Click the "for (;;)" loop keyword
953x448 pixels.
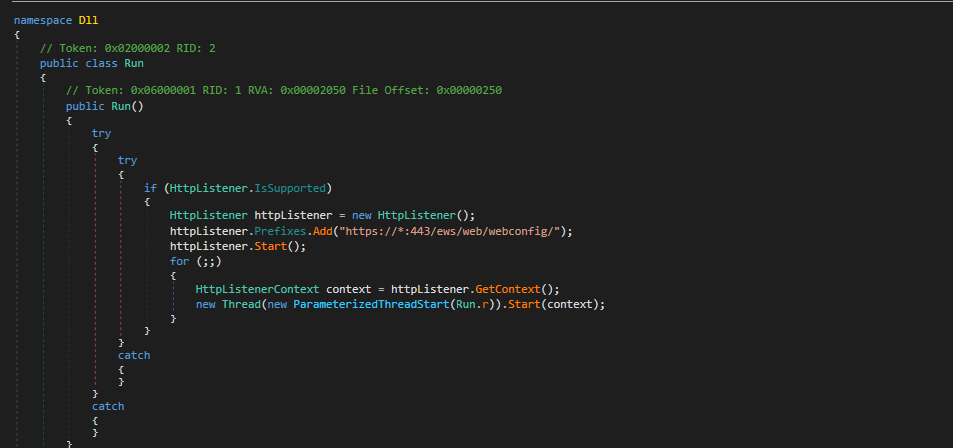179,261
